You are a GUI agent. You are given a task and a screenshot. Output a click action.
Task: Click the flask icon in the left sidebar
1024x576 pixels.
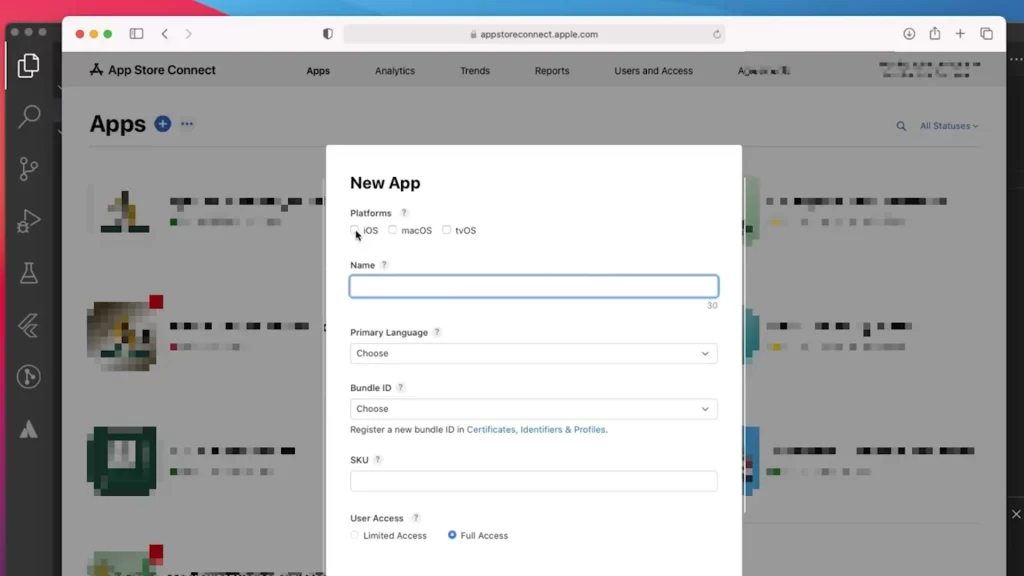click(28, 272)
